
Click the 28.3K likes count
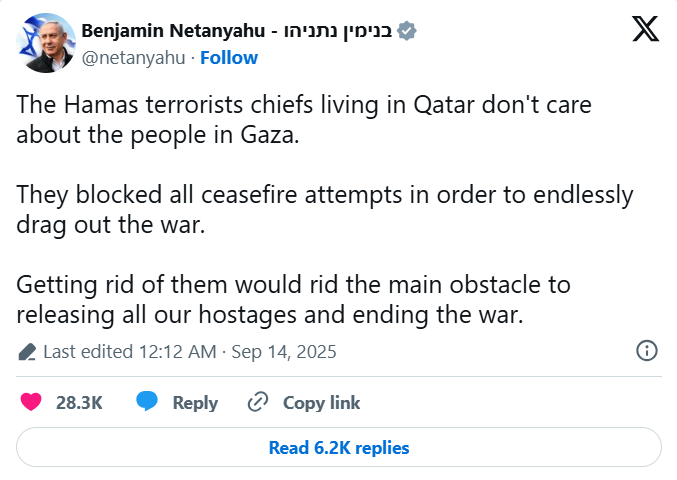click(79, 402)
